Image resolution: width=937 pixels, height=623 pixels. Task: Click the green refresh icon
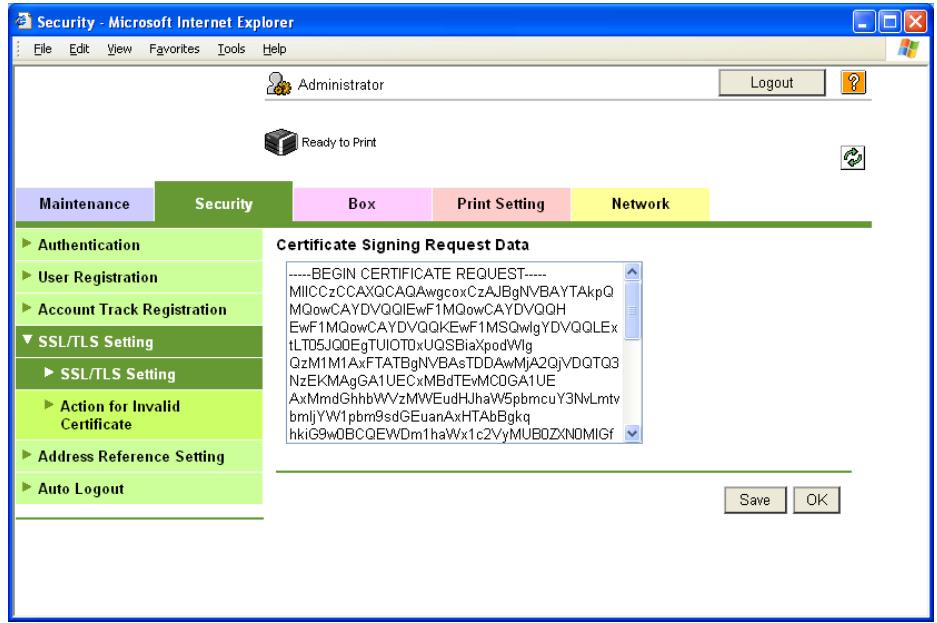[x=853, y=158]
